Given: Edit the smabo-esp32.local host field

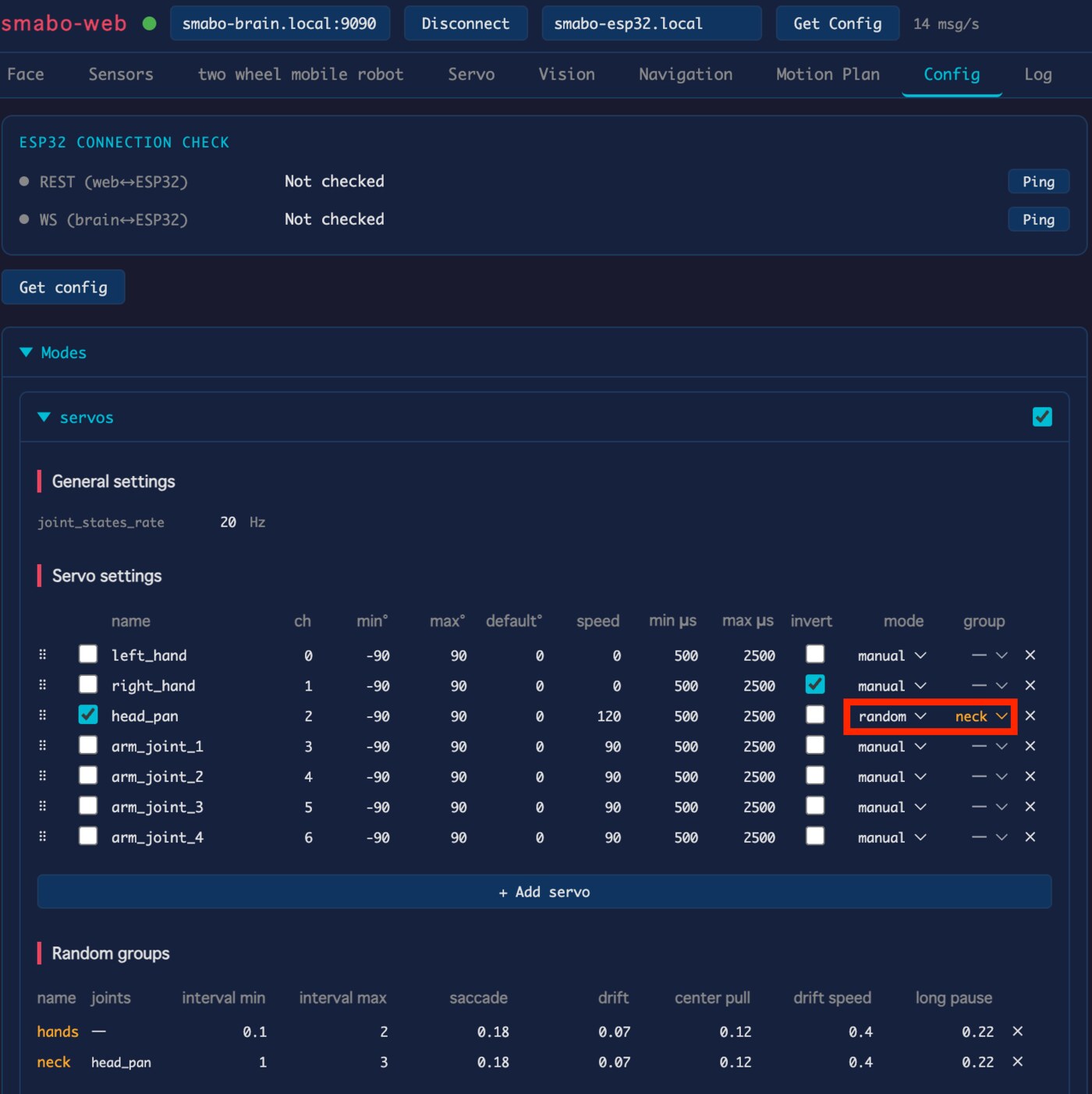Looking at the screenshot, I should point(651,23).
